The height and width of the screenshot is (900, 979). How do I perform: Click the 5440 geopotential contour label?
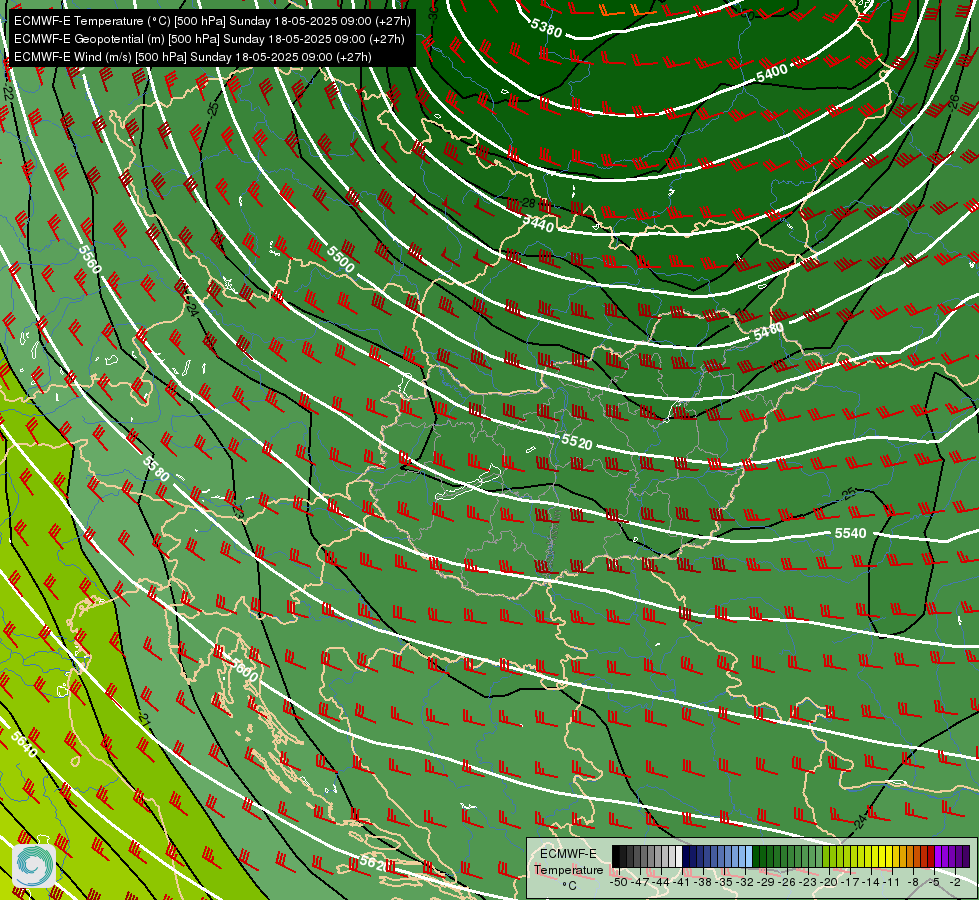(538, 222)
